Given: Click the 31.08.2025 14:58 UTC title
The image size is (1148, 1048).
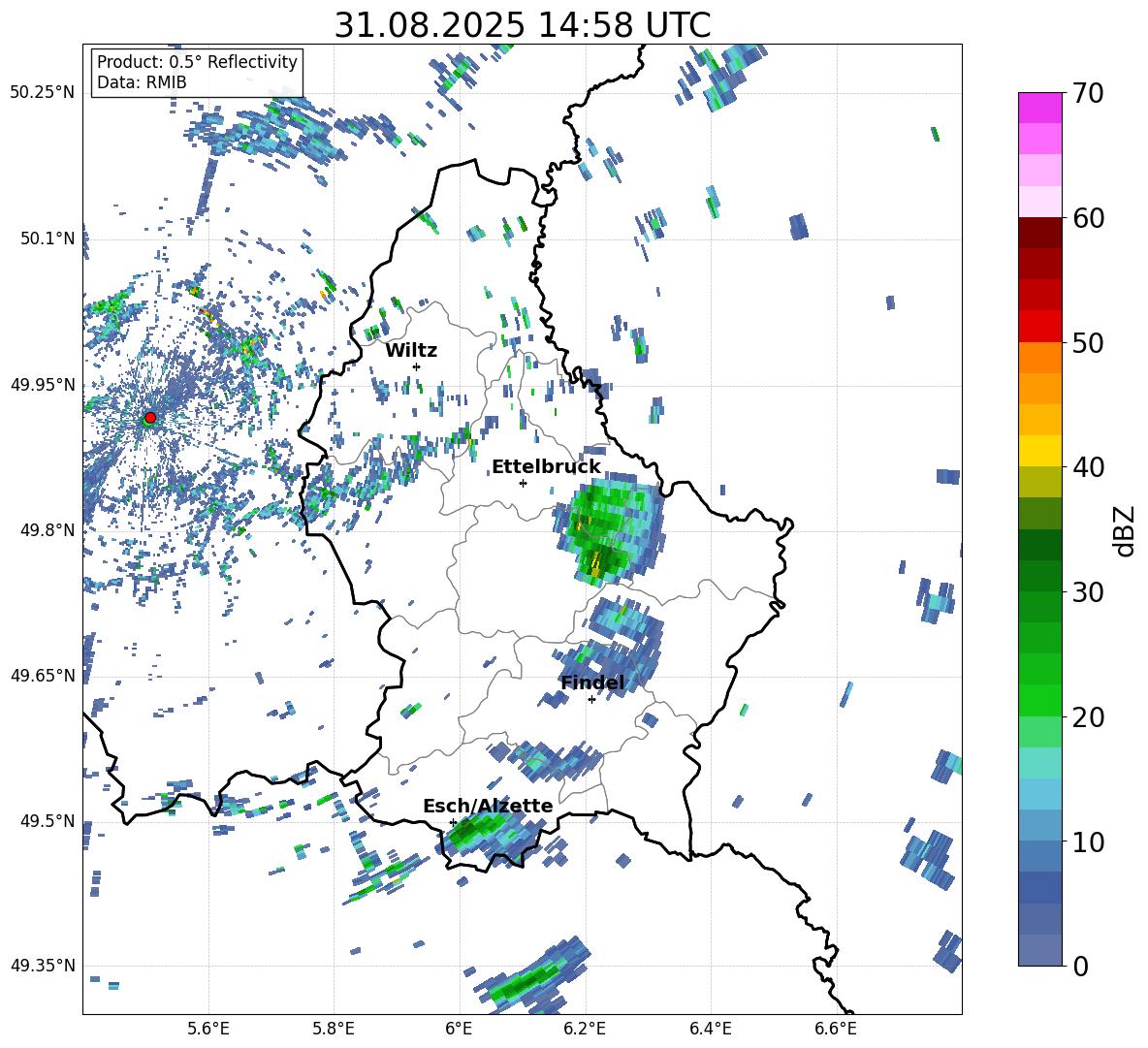Looking at the screenshot, I should coord(523,25).
